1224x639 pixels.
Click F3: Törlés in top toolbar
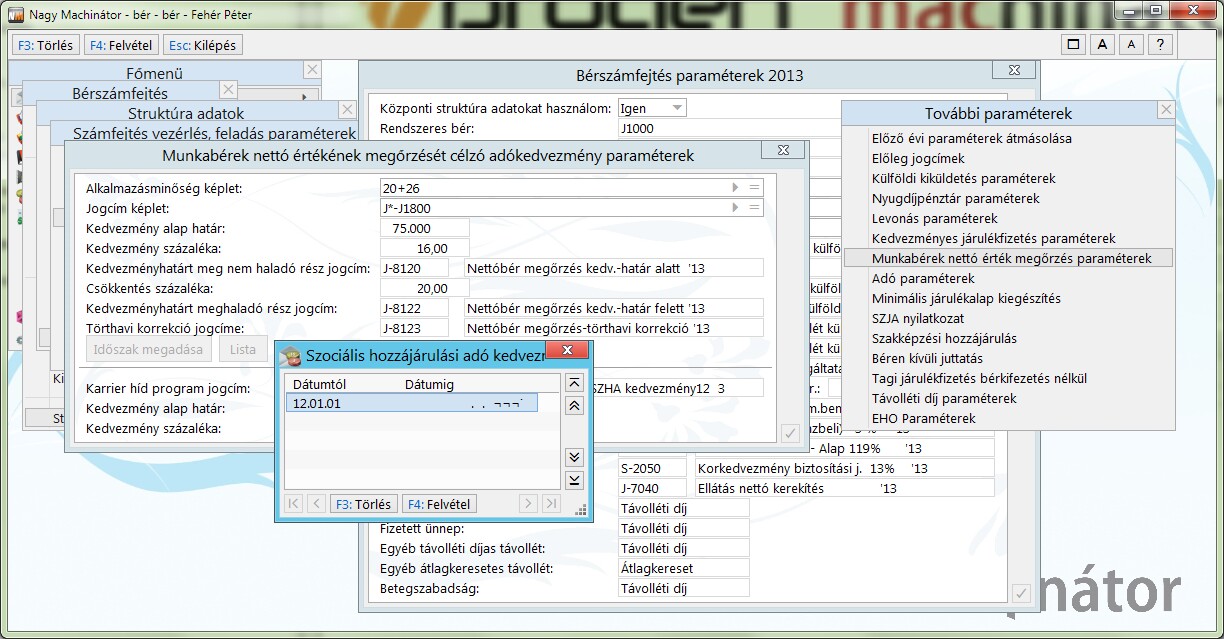45,45
